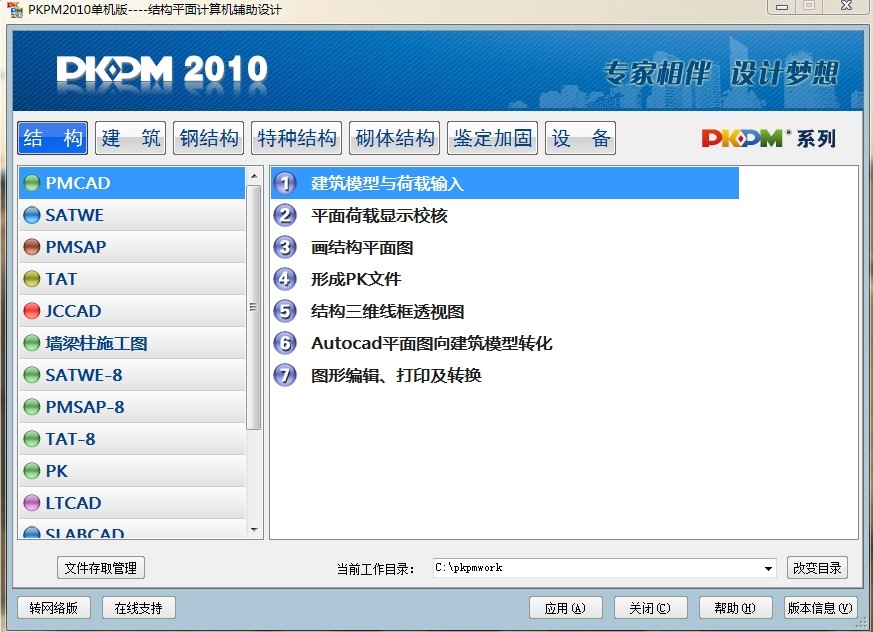Select 画结构平面图 menu entry
The image size is (873, 632).
point(362,247)
